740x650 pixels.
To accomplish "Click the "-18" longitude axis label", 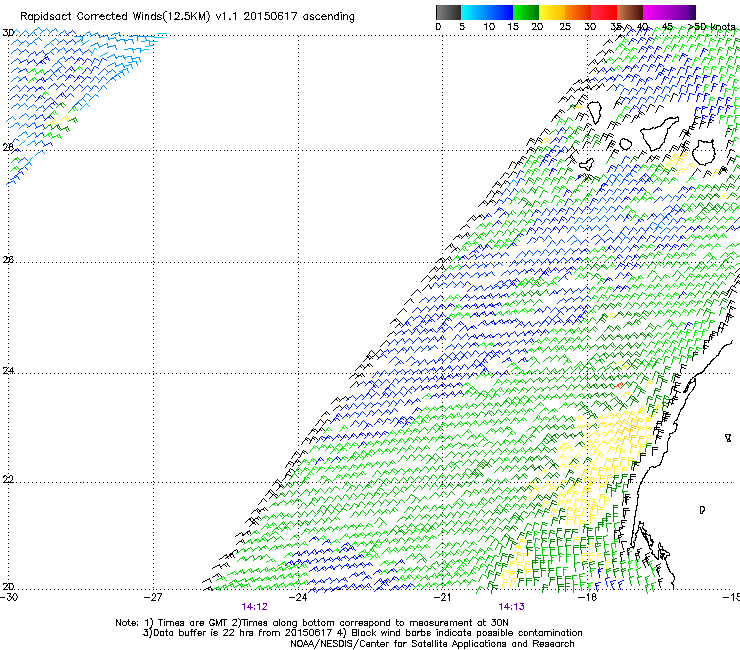I will pos(587,597).
